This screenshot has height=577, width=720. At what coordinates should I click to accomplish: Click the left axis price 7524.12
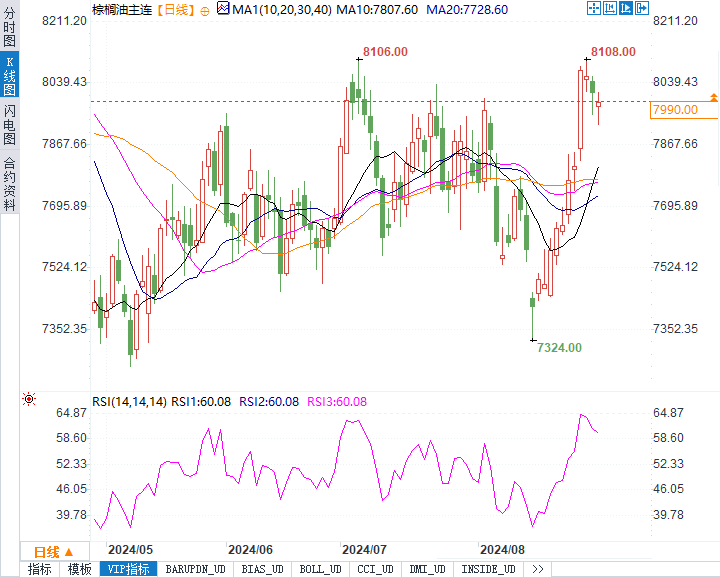pyautogui.click(x=64, y=267)
